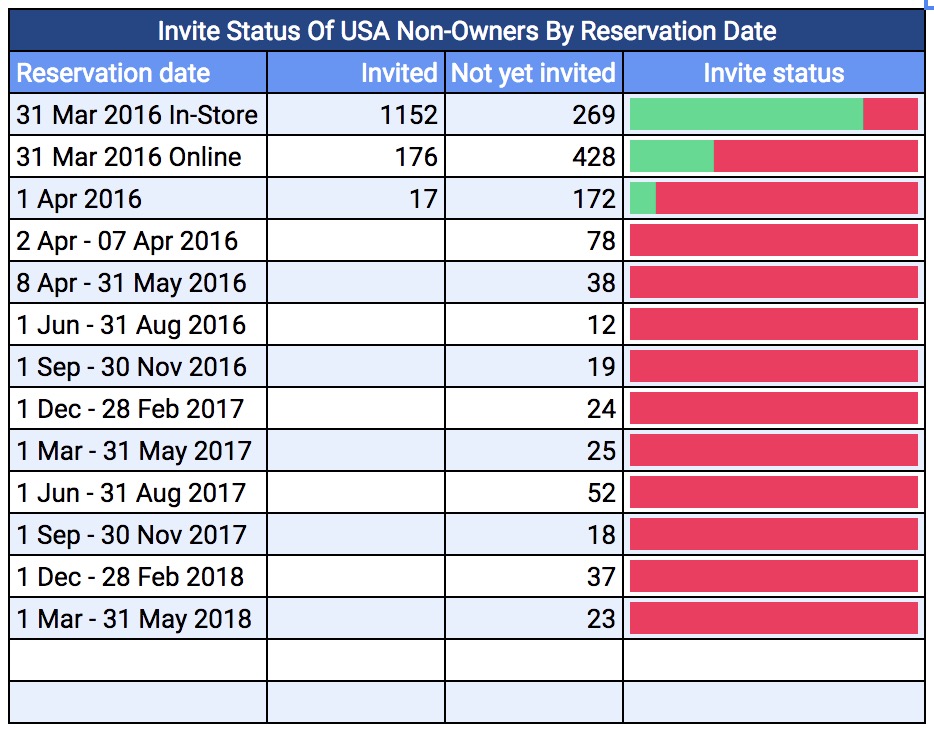
Task: Click the not-yet-invited value 78
Action: (x=601, y=240)
